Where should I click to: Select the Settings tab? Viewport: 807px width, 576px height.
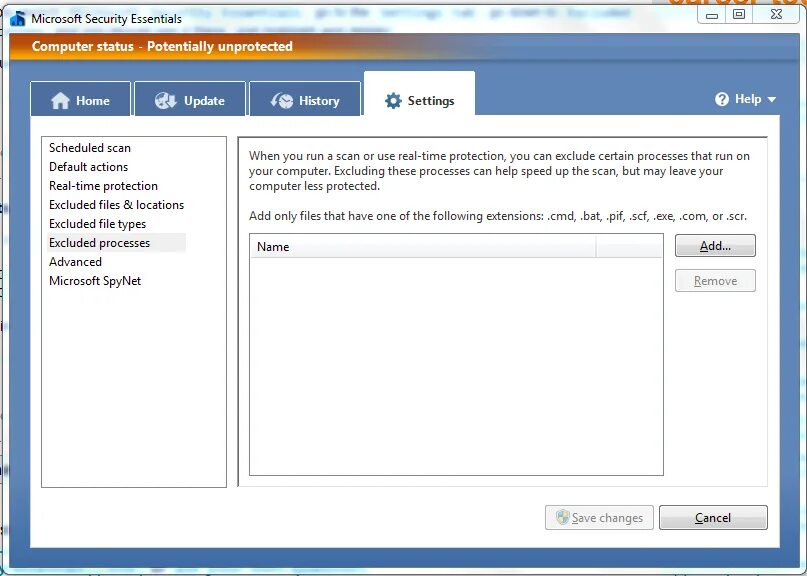click(x=419, y=94)
